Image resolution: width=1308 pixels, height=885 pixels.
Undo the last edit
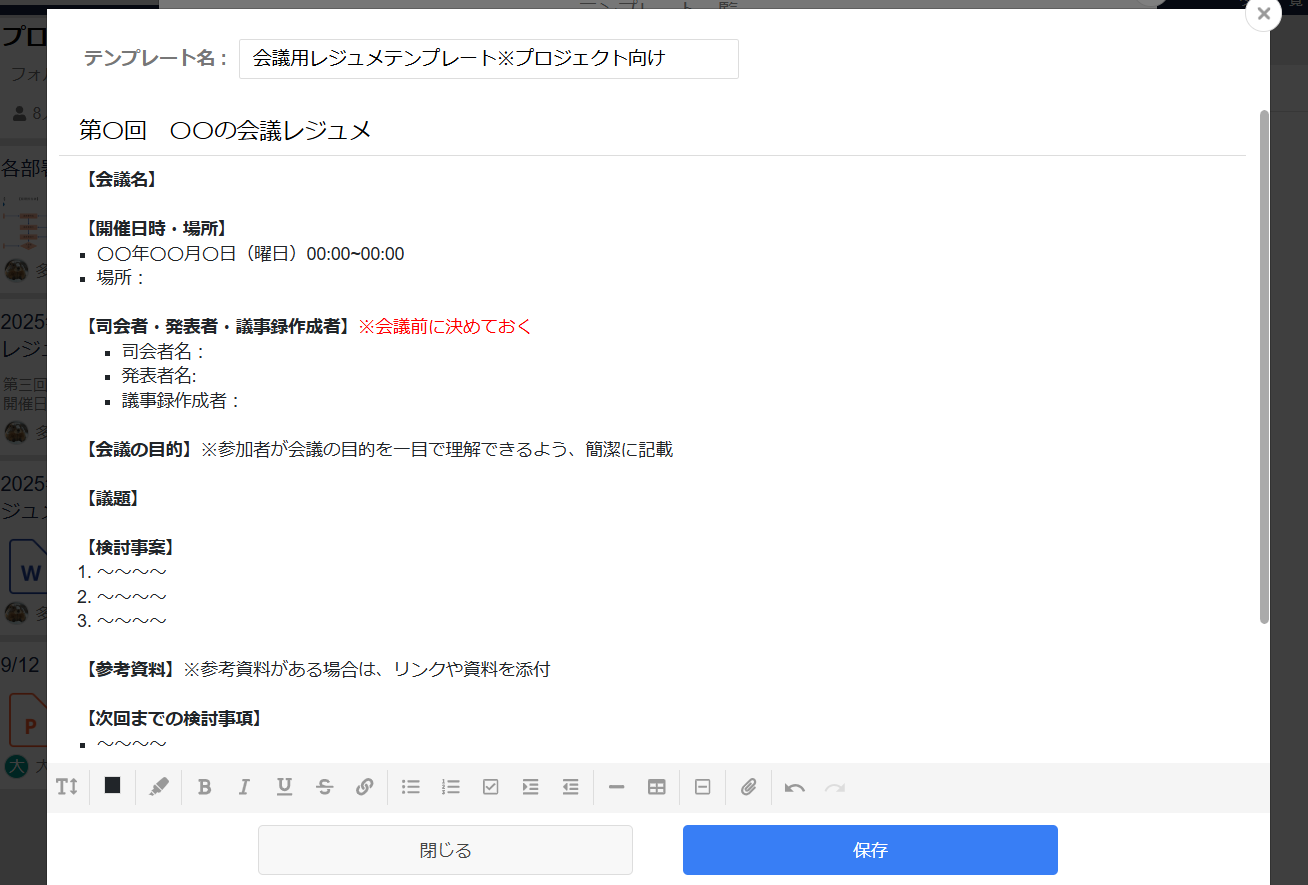(x=794, y=787)
